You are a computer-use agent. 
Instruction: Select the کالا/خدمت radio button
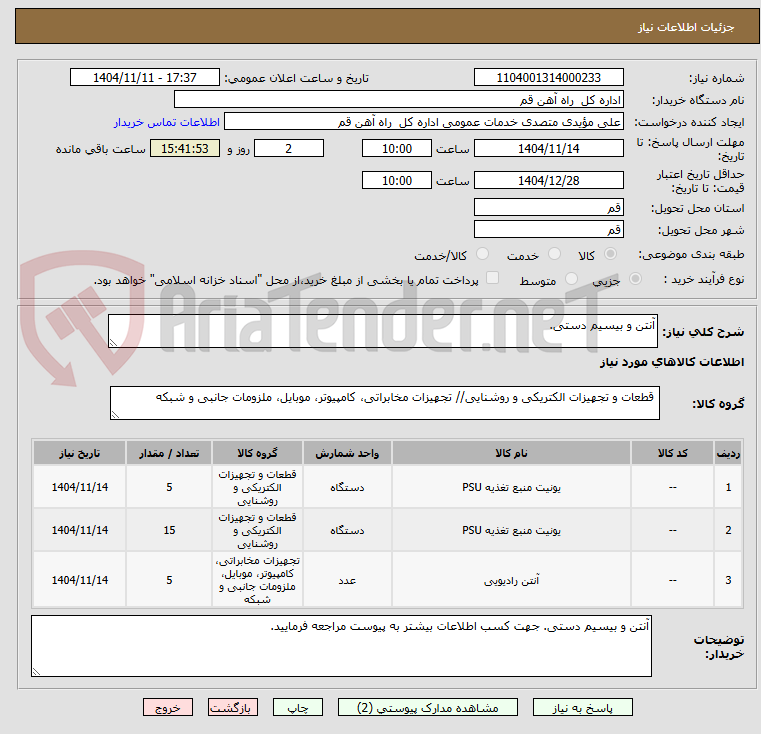tap(482, 254)
